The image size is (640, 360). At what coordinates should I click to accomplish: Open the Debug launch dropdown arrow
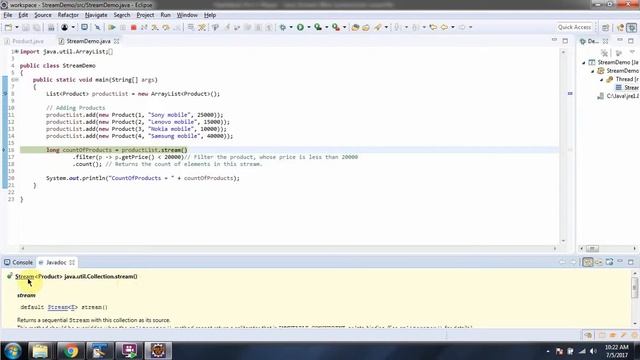point(291,27)
